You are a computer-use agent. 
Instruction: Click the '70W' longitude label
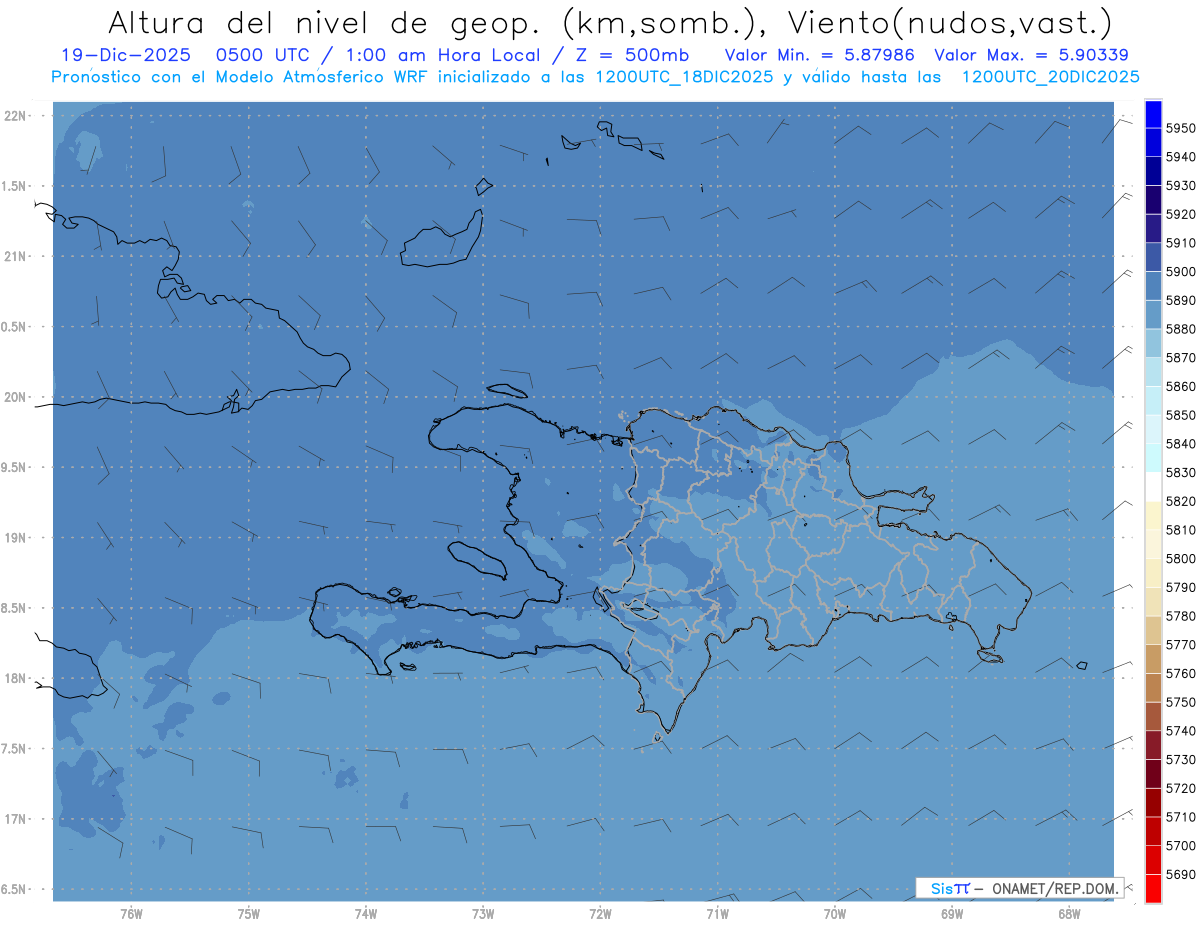pos(835,913)
